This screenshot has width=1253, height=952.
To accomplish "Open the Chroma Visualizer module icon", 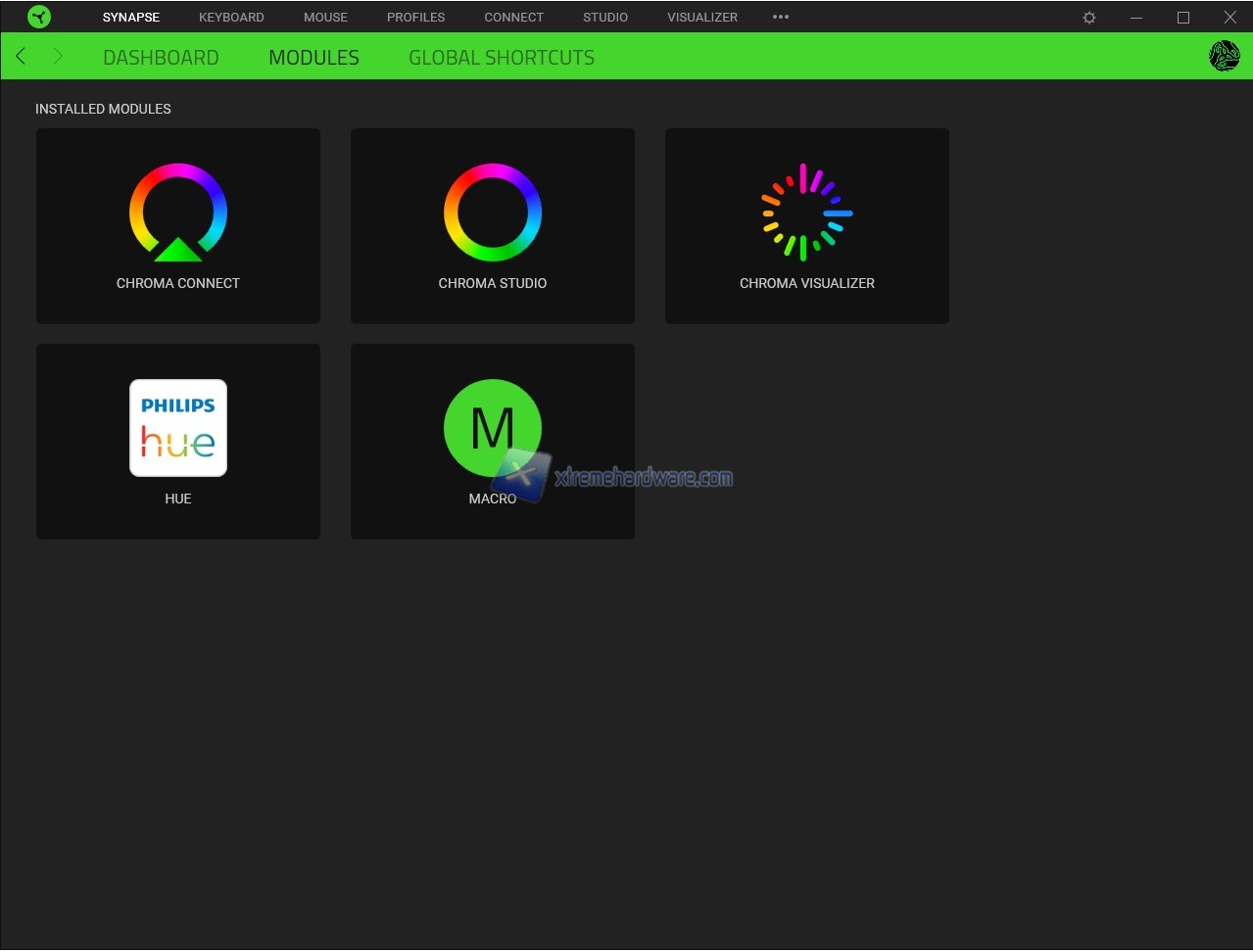I will pos(806,213).
